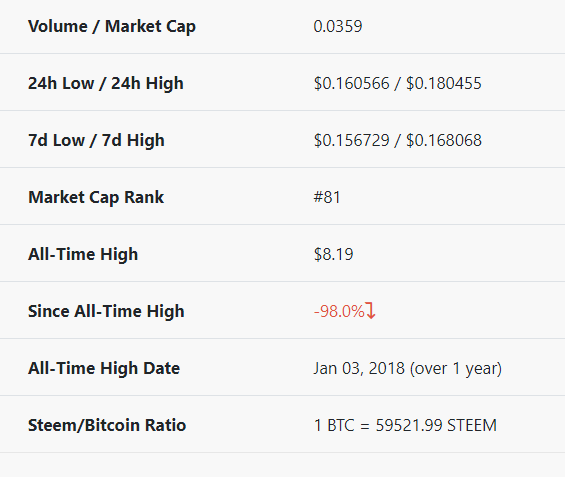The width and height of the screenshot is (565, 477).
Task: Click the 1 BTC = 59521.99 STEEM value
Action: [405, 425]
